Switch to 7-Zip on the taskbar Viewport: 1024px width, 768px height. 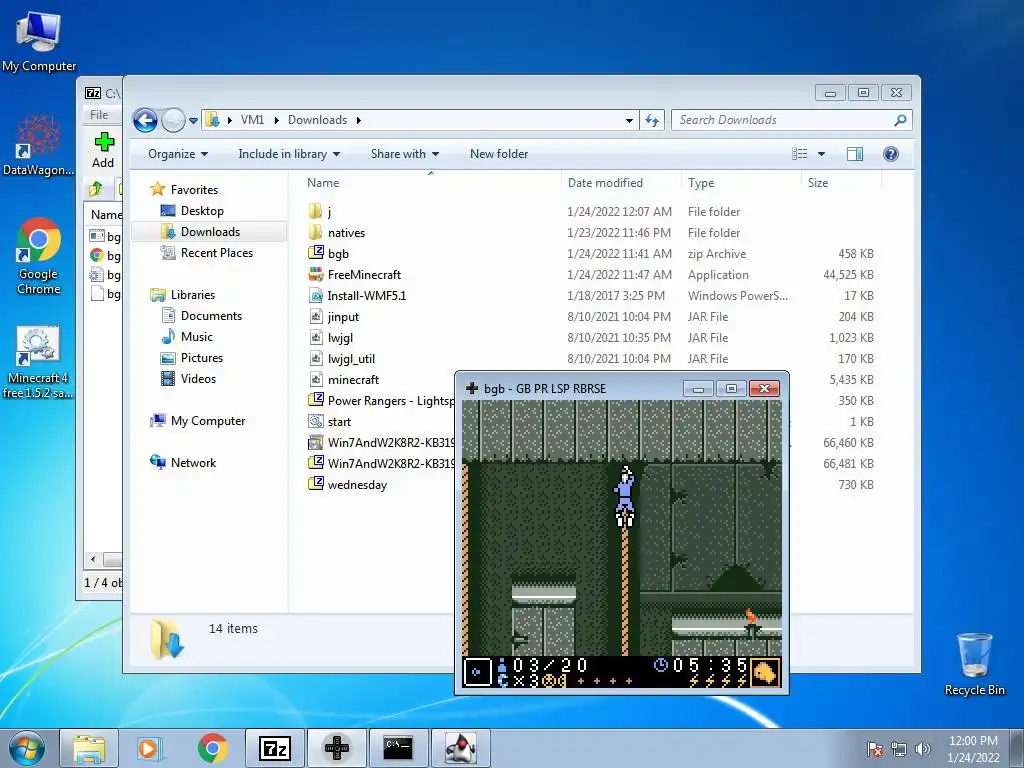pos(274,748)
